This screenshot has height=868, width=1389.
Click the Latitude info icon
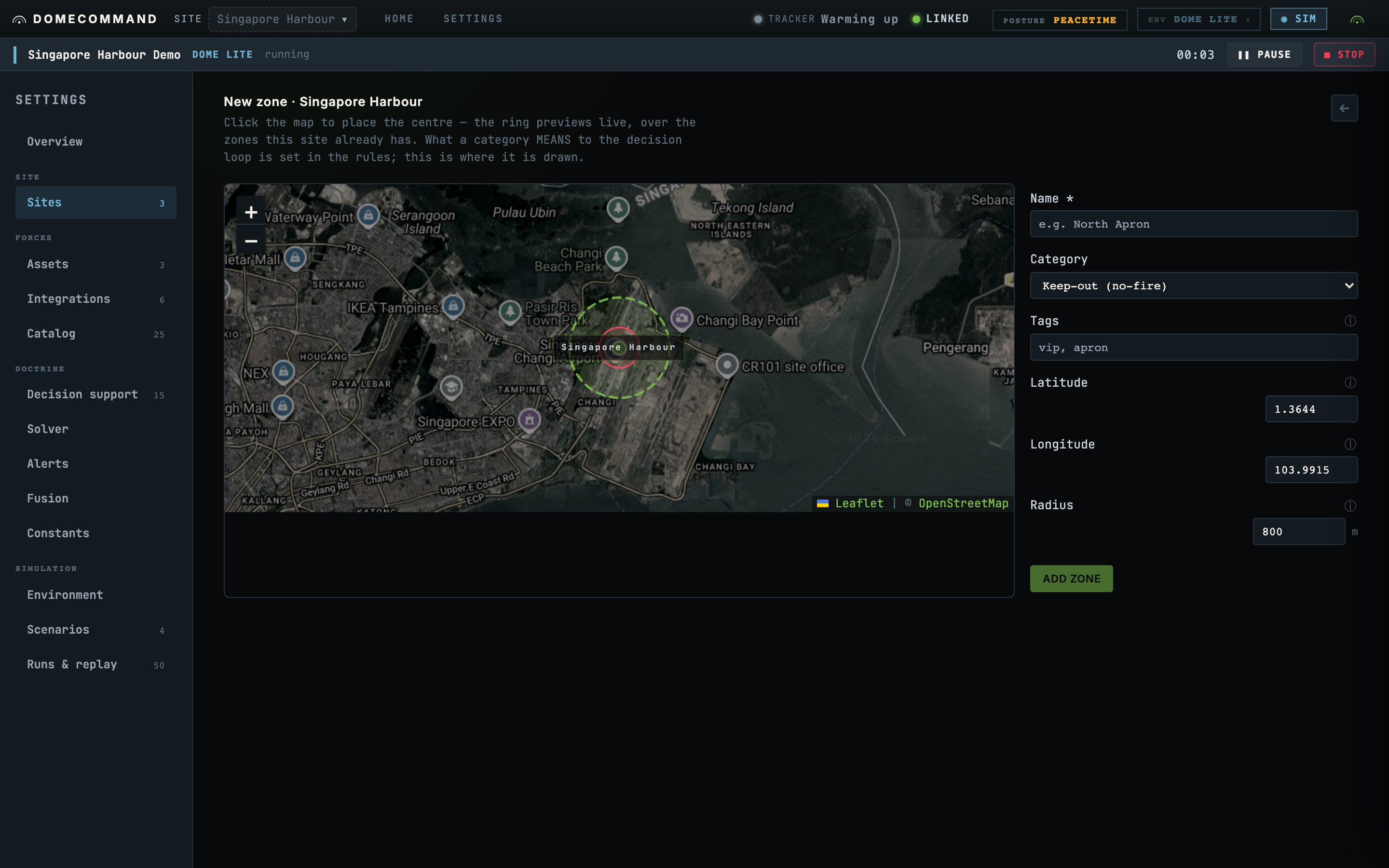[x=1350, y=382]
